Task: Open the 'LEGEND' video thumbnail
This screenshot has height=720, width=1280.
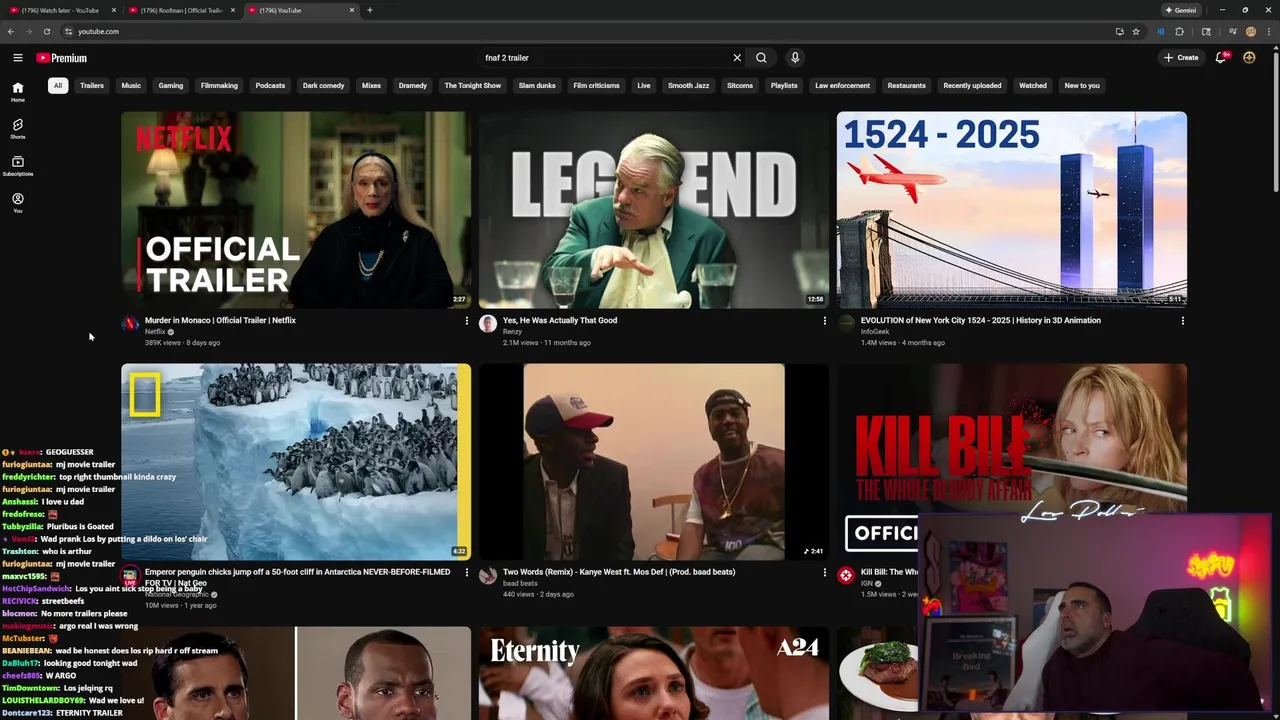Action: 654,210
